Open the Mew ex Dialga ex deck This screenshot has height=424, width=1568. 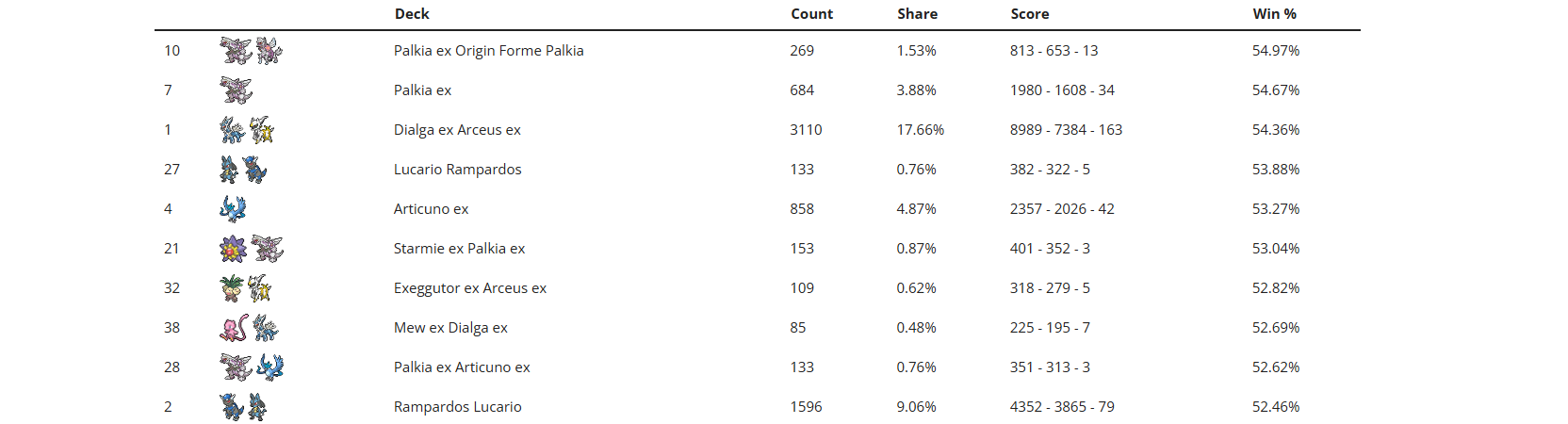[450, 328]
